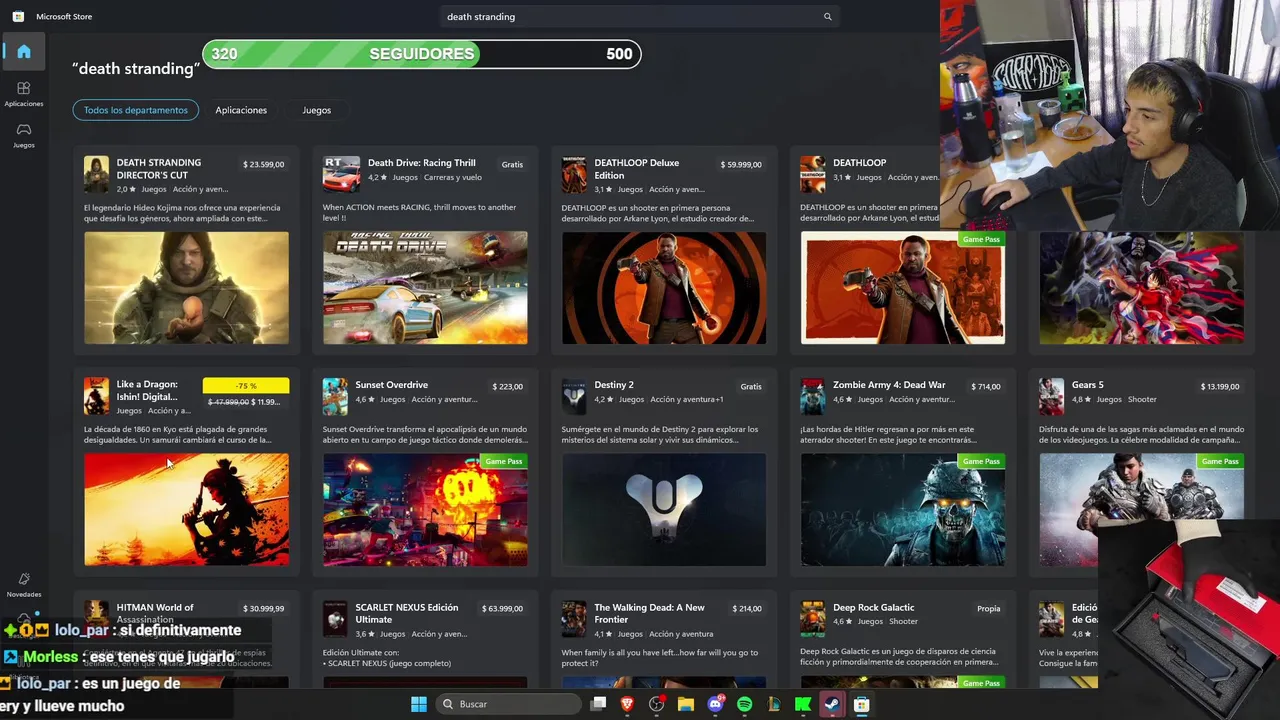Open the DEATHLOOP Deluxe Edition title
This screenshot has width=1280, height=720.
click(x=637, y=169)
